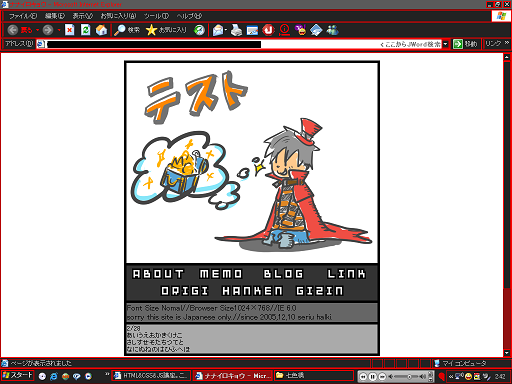Open the BLOG link on page

pos(283,274)
